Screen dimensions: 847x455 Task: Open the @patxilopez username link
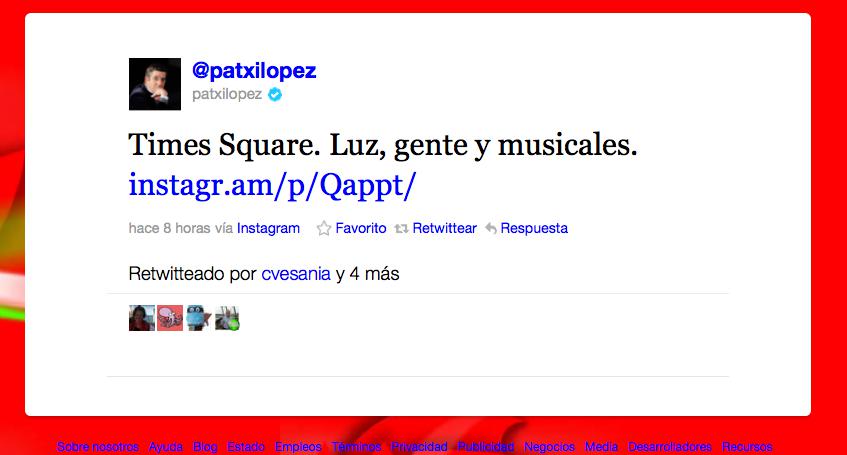(254, 70)
